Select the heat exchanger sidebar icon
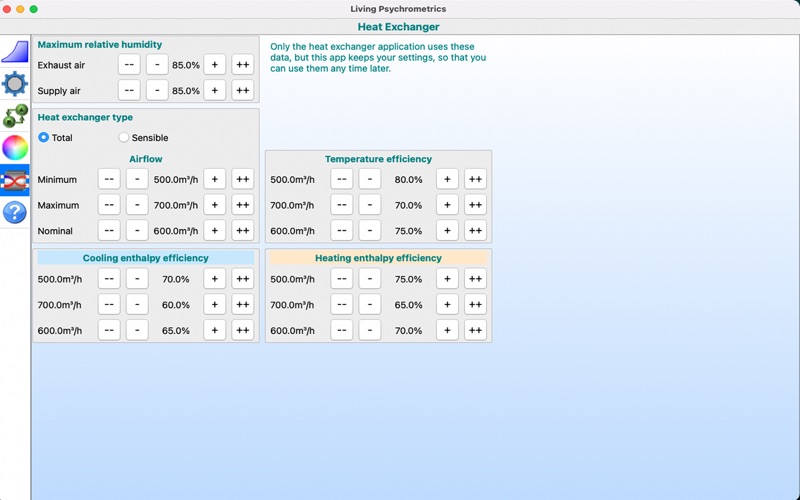This screenshot has height=500, width=800. [15, 180]
